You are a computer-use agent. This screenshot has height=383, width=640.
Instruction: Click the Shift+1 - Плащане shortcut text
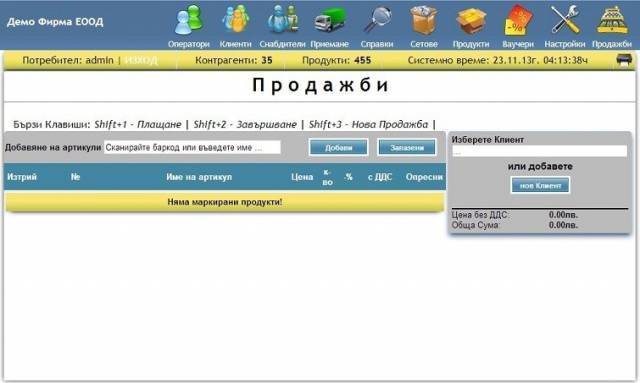click(x=138, y=124)
